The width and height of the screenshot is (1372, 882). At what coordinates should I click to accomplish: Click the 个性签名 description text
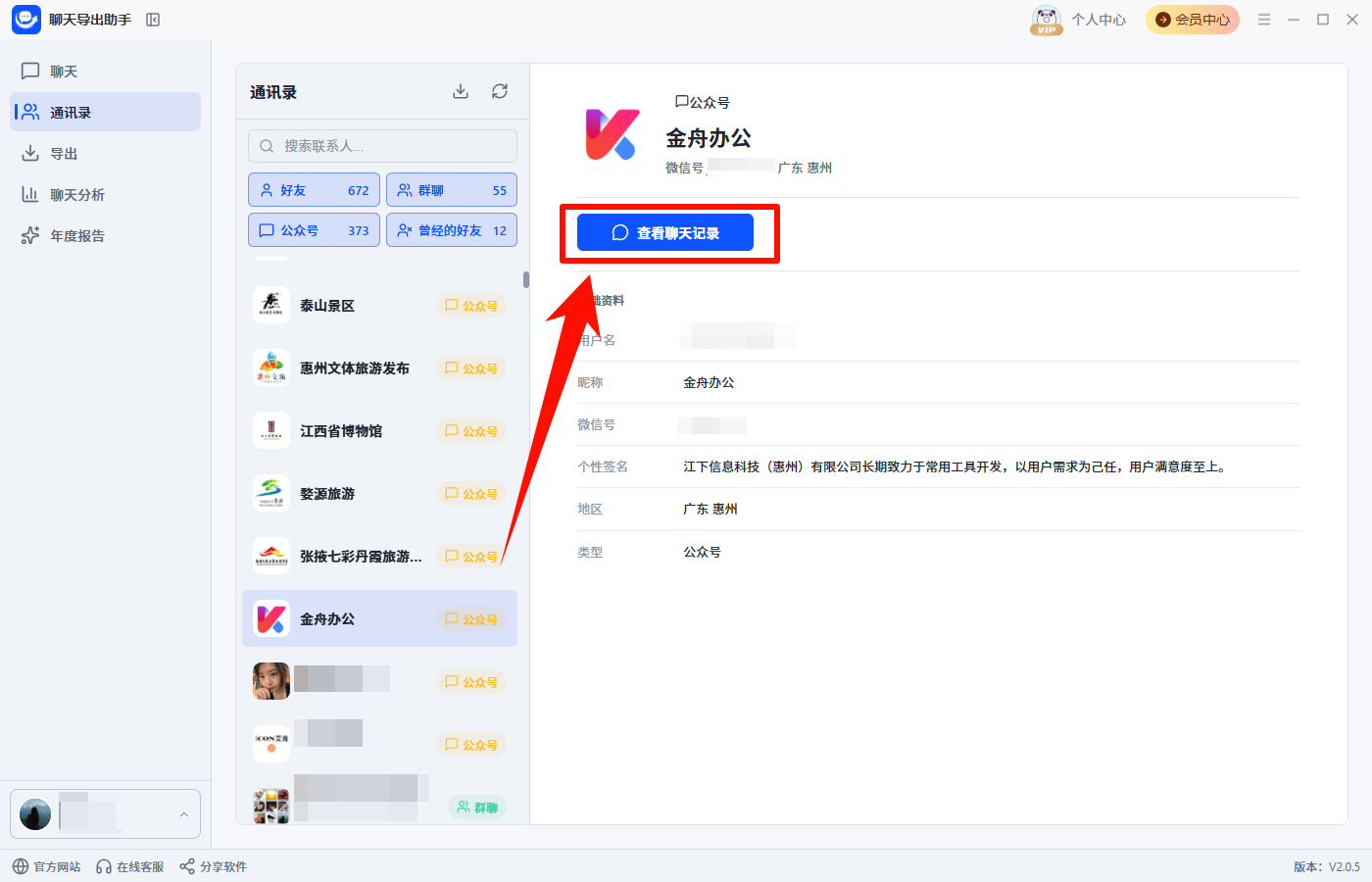pos(955,466)
